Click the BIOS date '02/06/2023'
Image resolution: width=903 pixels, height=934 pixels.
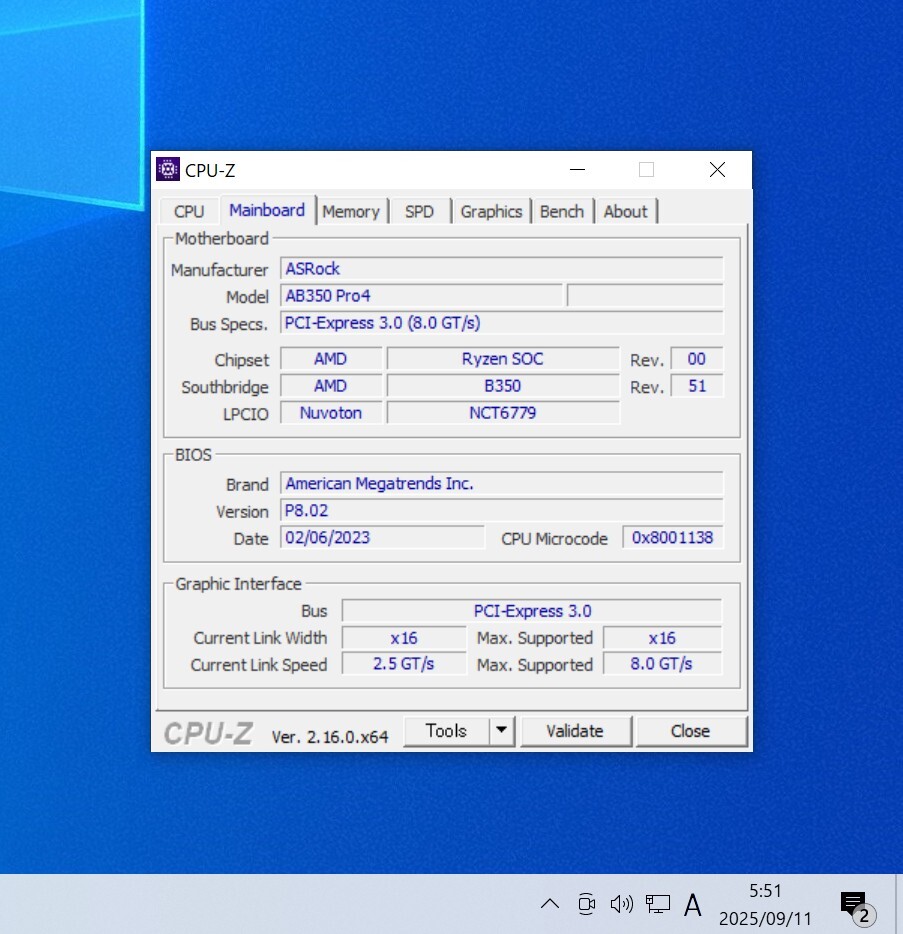(382, 537)
